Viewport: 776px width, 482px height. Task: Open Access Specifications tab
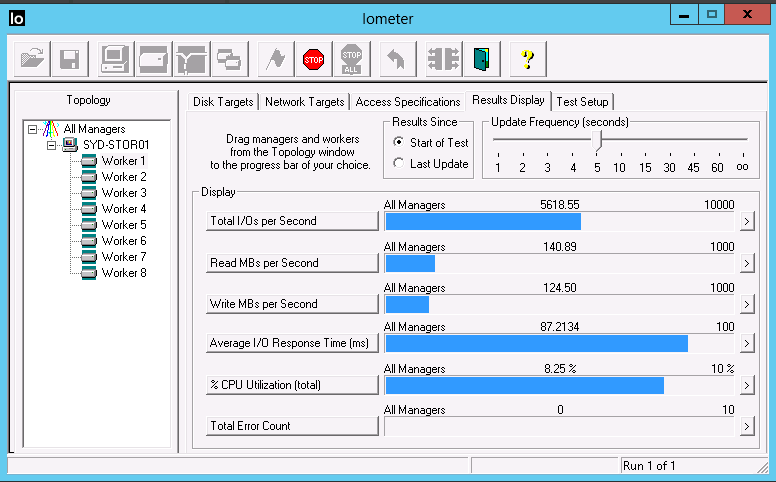(x=408, y=102)
